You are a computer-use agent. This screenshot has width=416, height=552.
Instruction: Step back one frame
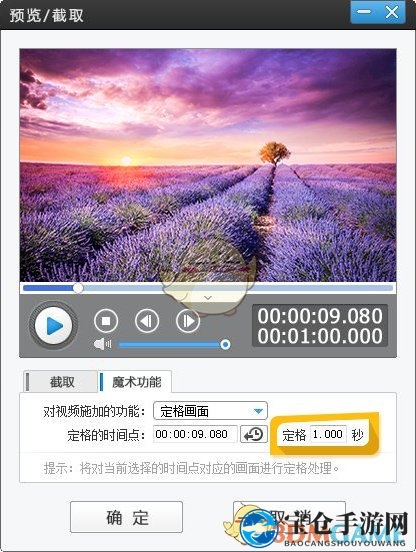pyautogui.click(x=147, y=321)
